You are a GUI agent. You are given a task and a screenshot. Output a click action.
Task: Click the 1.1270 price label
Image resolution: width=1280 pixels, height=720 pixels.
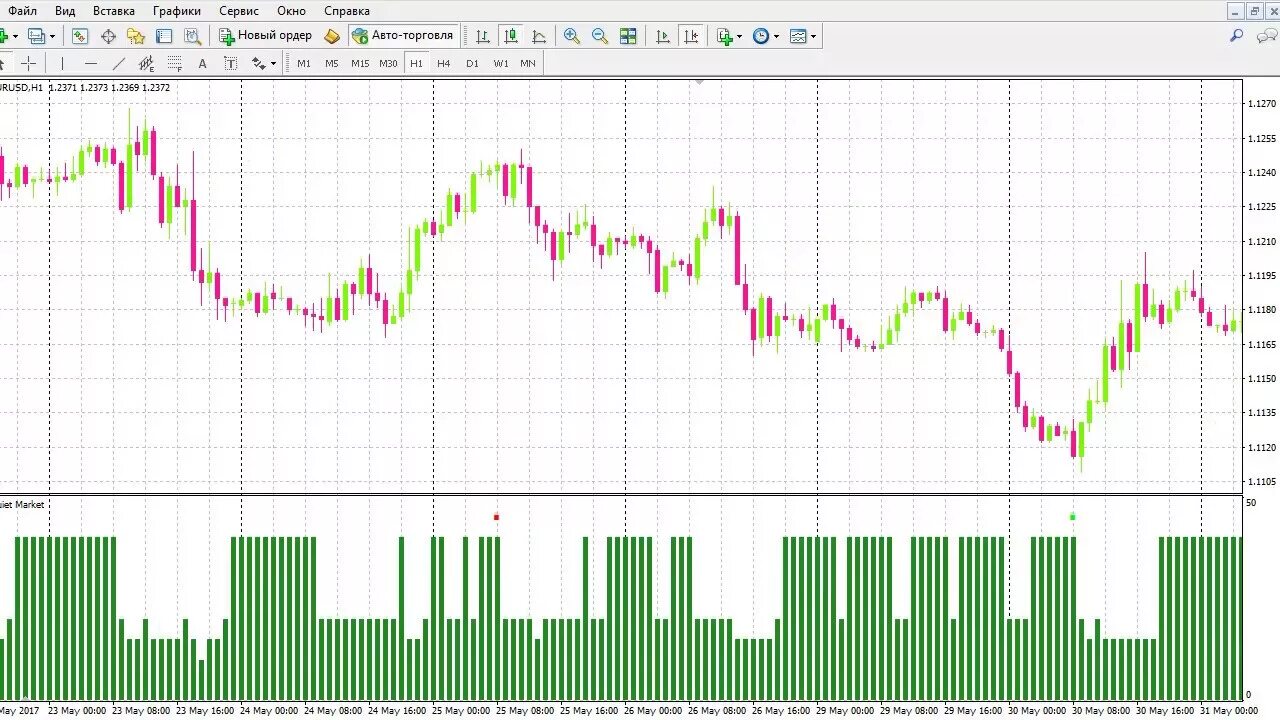[x=1260, y=104]
